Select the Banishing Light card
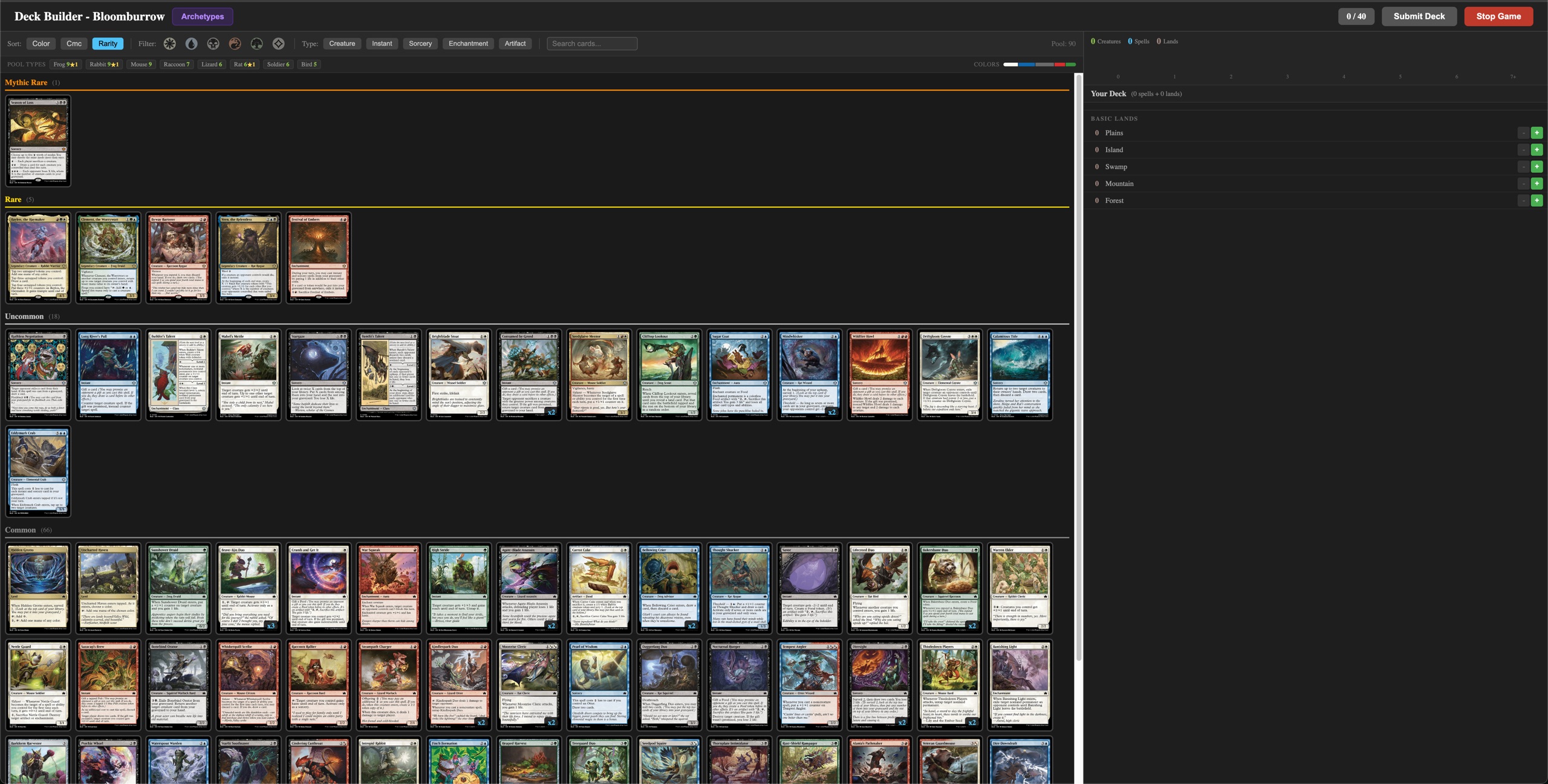This screenshot has width=1548, height=784. click(1020, 685)
